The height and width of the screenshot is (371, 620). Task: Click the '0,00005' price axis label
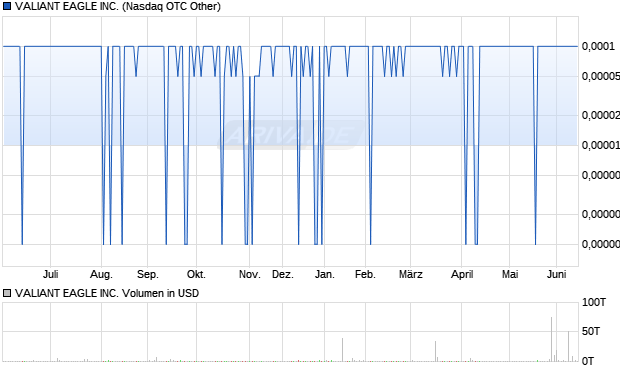(x=601, y=76)
